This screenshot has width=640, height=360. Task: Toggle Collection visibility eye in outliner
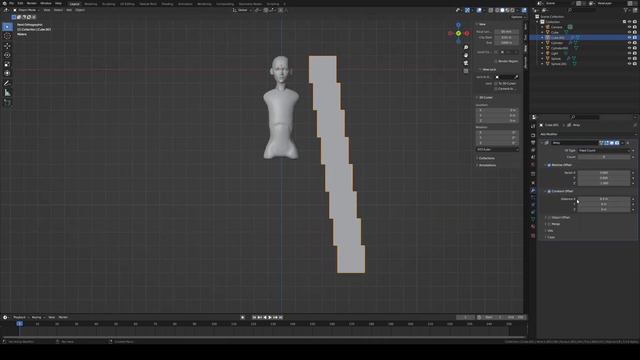pyautogui.click(x=629, y=22)
